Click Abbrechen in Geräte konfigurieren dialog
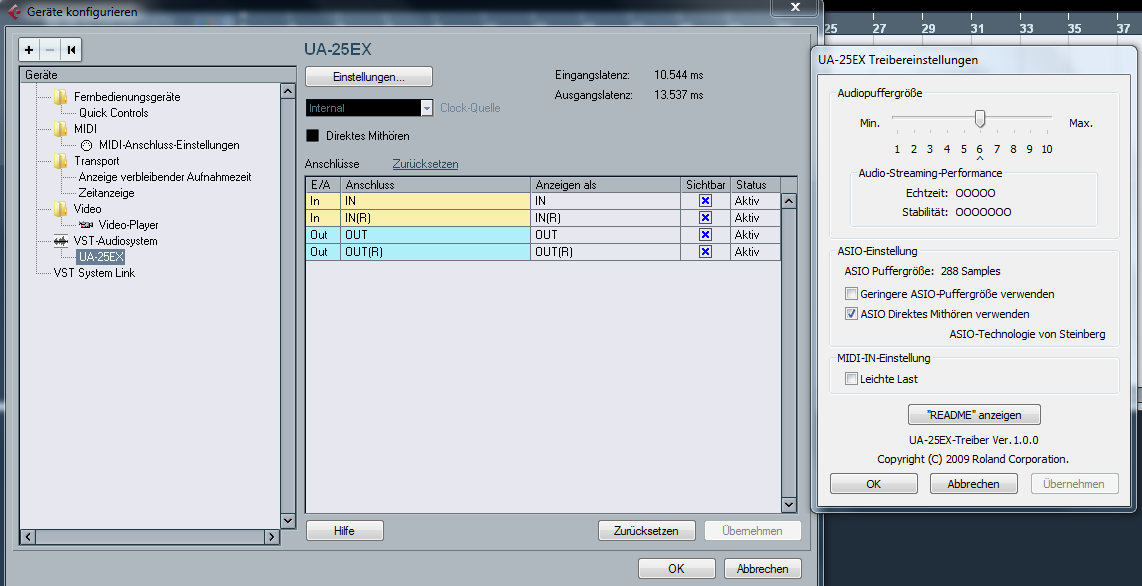 pyautogui.click(x=763, y=569)
